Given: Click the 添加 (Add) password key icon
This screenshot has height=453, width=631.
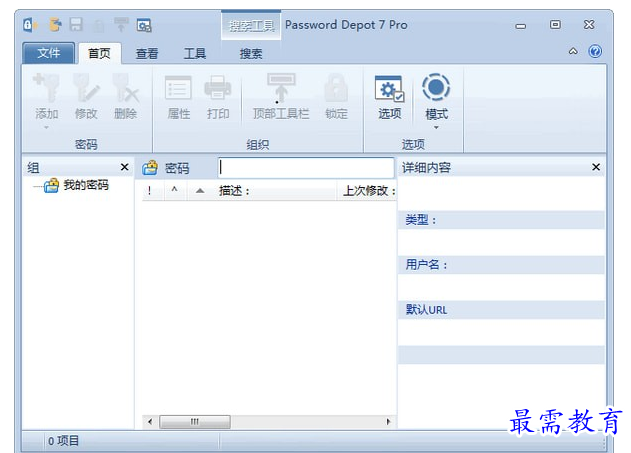Looking at the screenshot, I should tap(47, 87).
